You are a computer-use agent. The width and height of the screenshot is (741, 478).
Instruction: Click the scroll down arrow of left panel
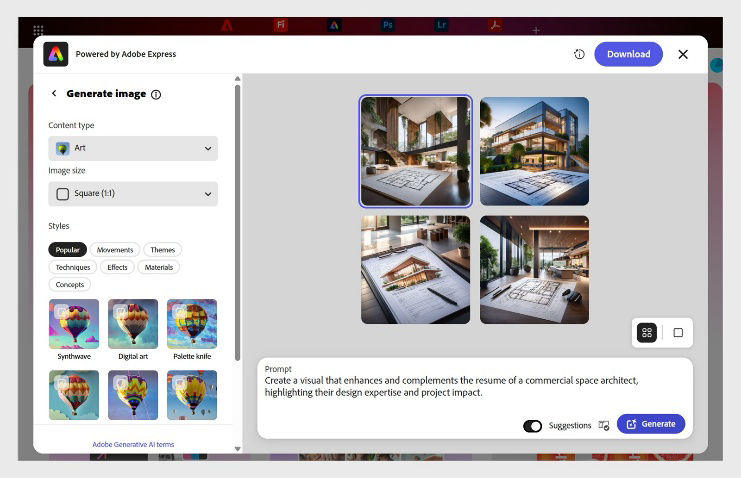237,449
